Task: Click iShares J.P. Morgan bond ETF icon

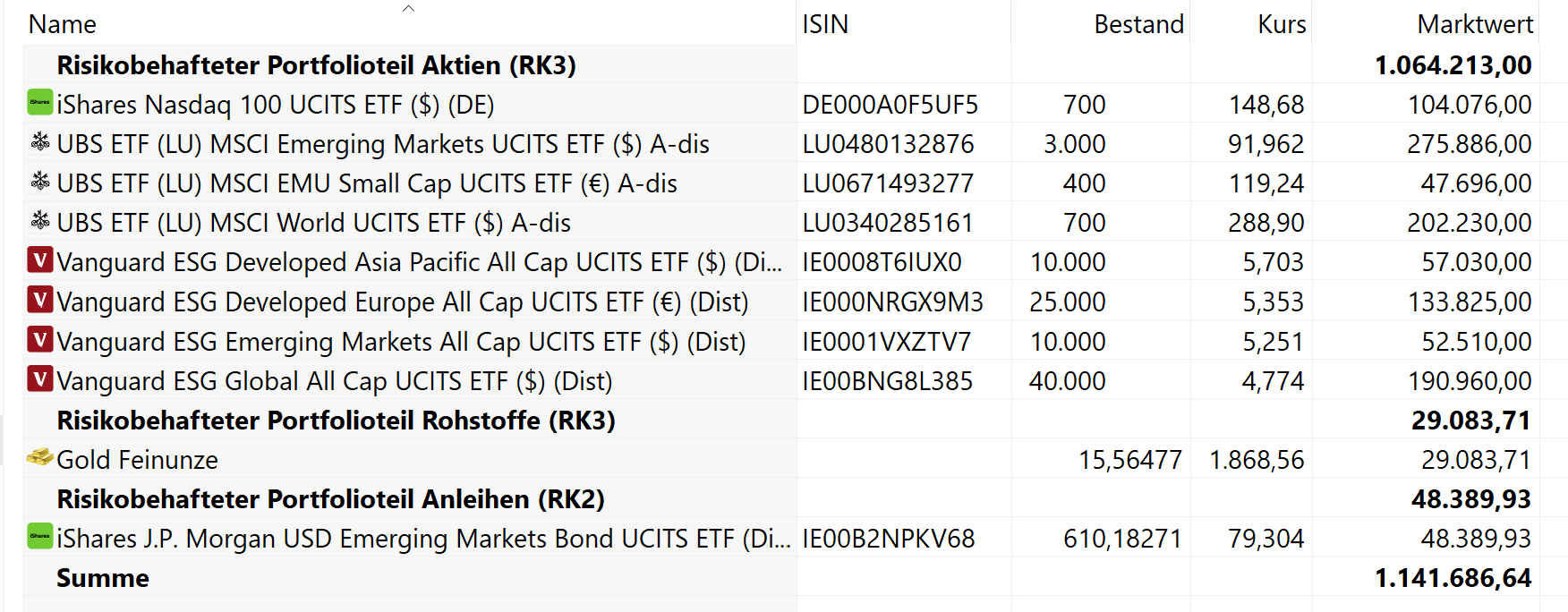Action: point(39,536)
